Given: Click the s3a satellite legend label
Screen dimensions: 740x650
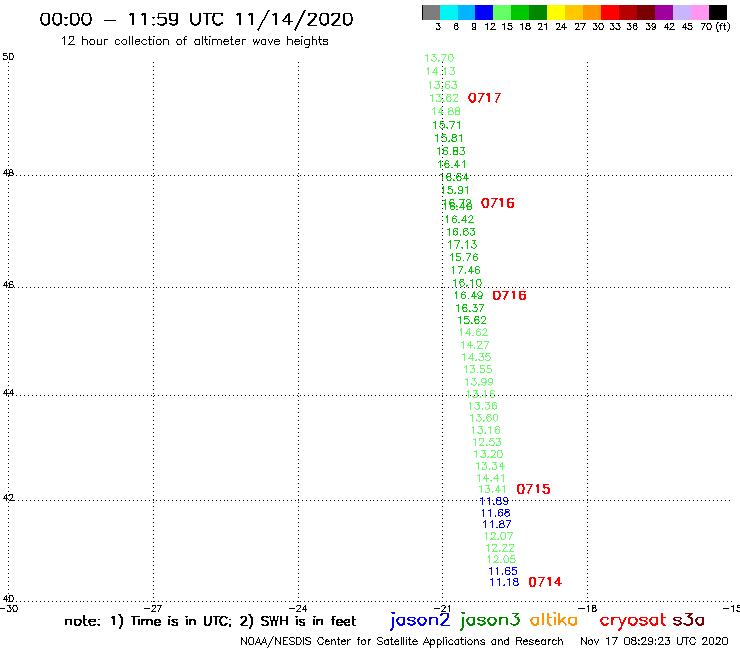Looking at the screenshot, I should pyautogui.click(x=688, y=621).
